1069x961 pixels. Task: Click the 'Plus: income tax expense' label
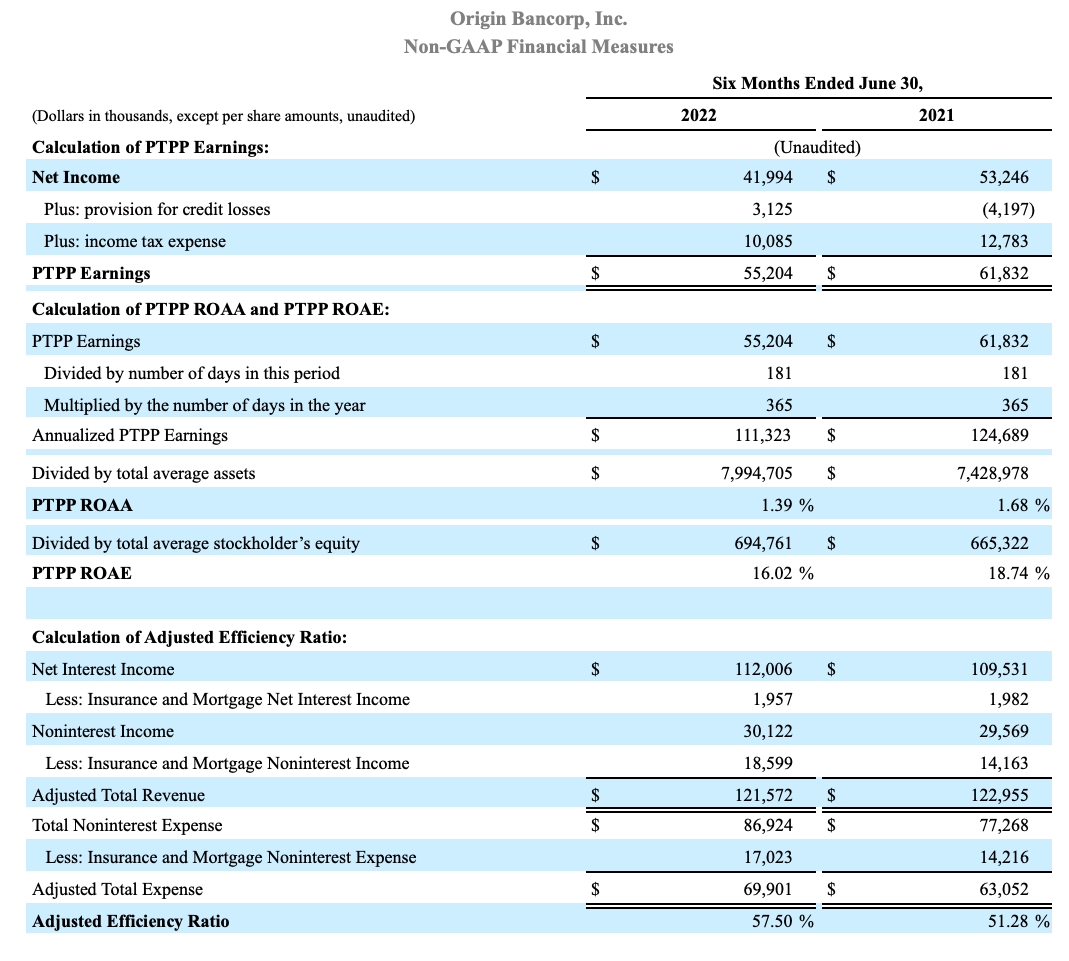pyautogui.click(x=134, y=241)
